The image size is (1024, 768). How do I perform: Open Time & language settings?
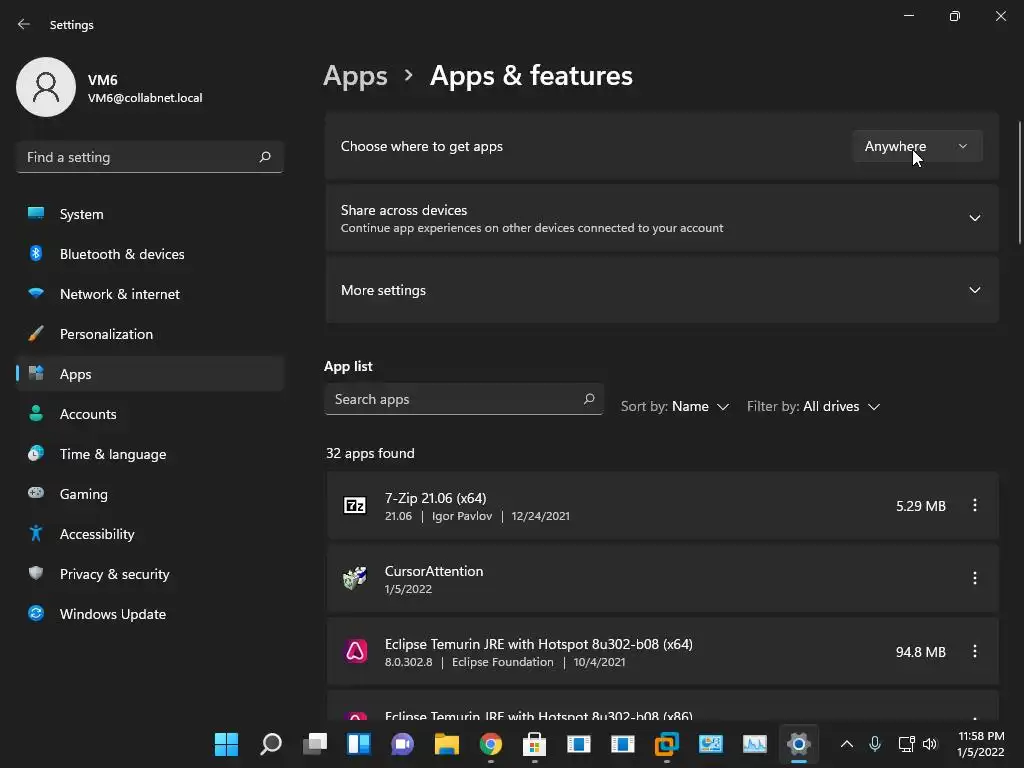150,454
